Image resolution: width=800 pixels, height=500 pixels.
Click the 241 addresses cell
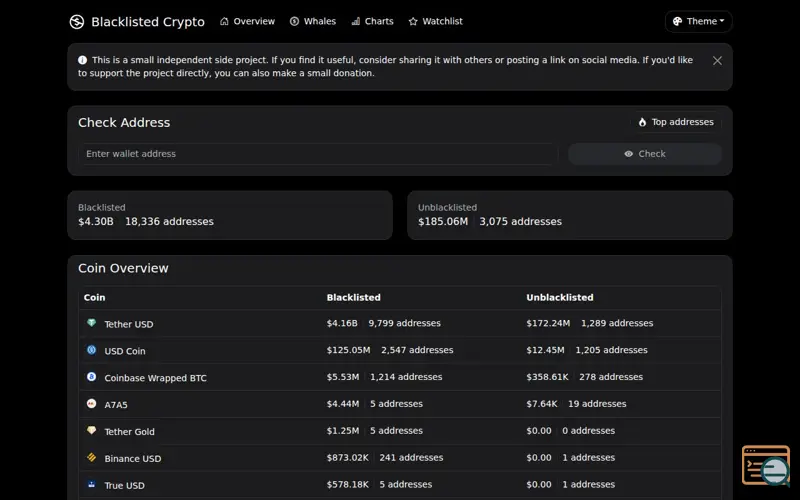tap(411, 458)
